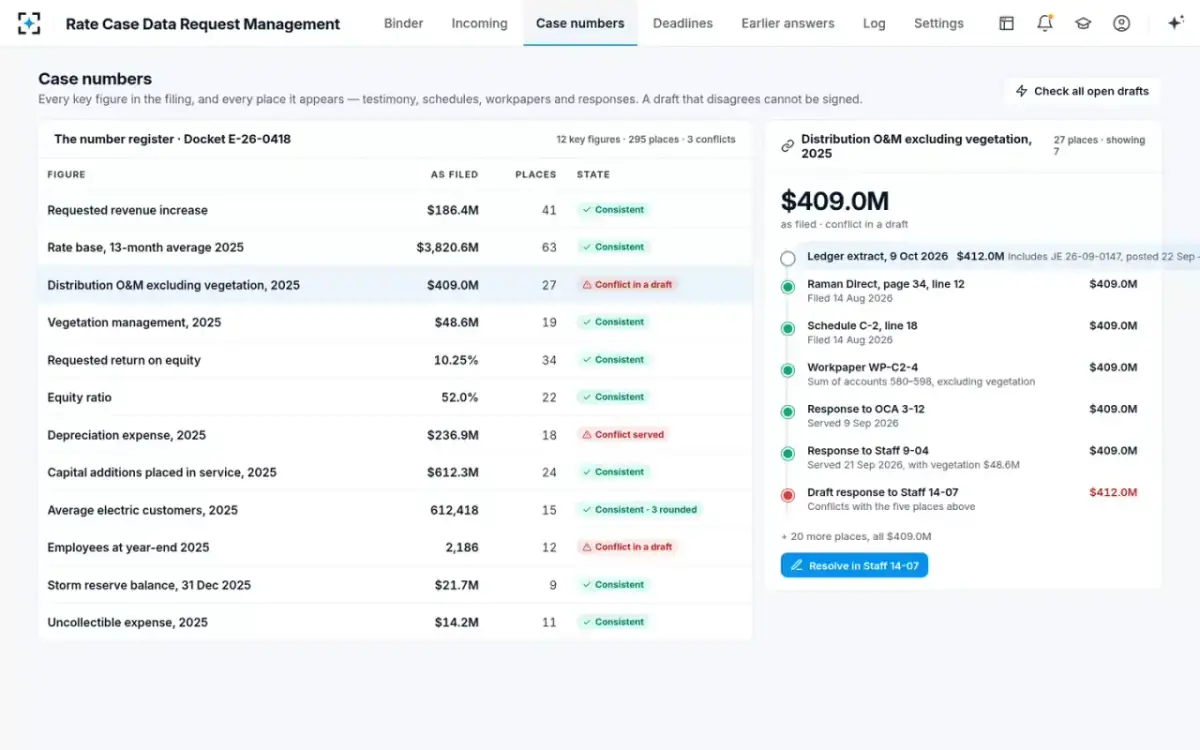Click Conflict in a draft badge for Distribution O&M

(x=627, y=285)
